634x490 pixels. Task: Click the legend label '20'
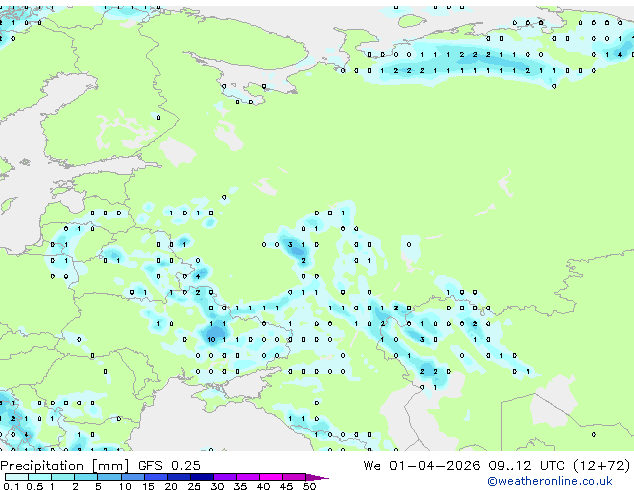click(x=171, y=486)
